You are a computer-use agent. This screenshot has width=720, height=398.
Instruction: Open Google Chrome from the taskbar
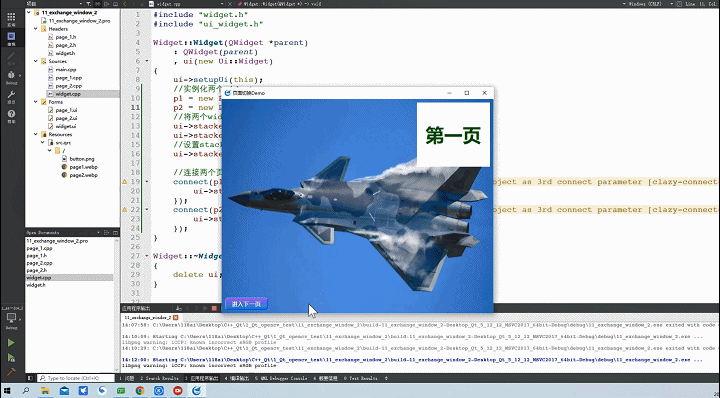coord(140,391)
